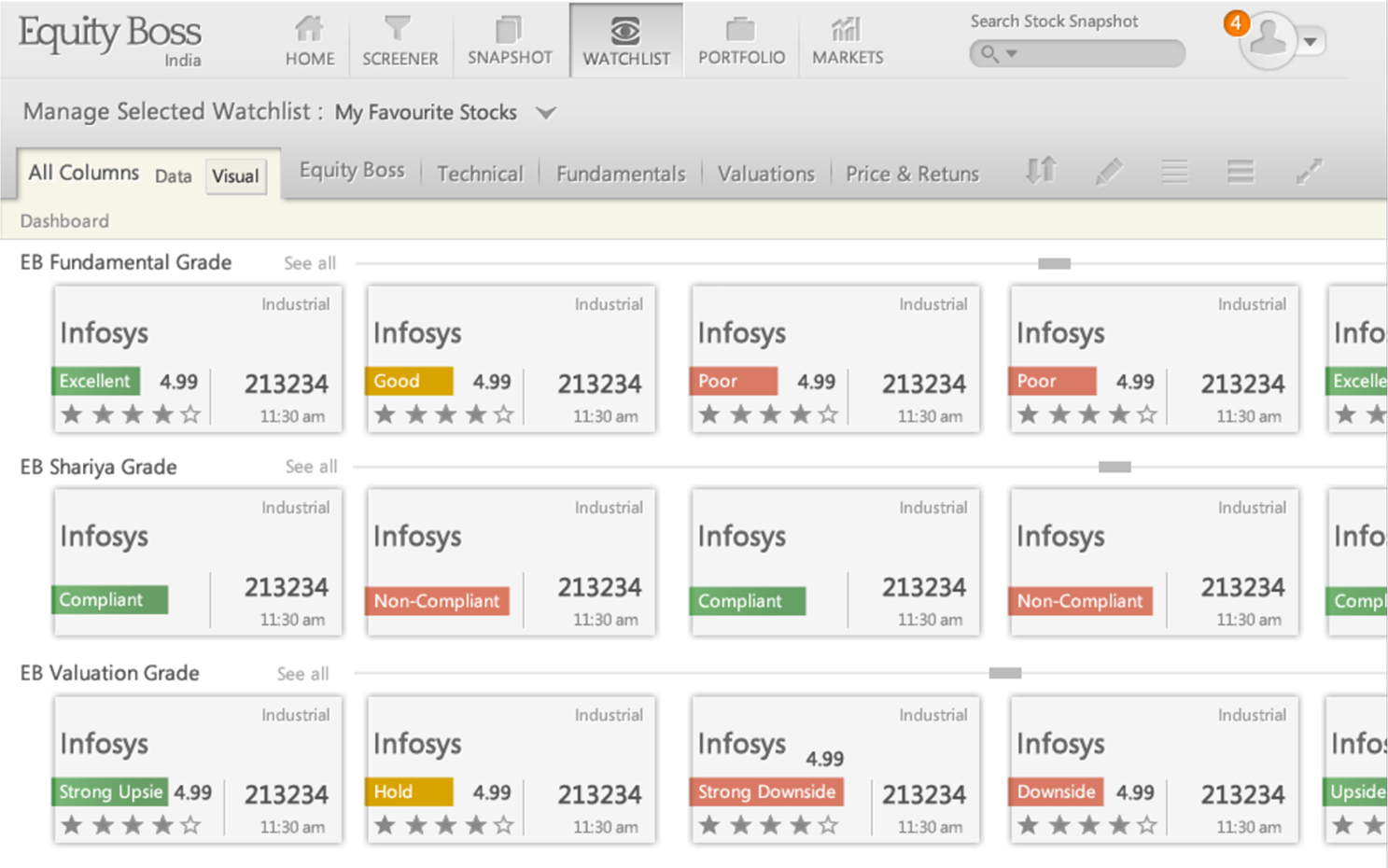The image size is (1388, 868).
Task: Click the Hold yellow badge
Action: tap(409, 791)
